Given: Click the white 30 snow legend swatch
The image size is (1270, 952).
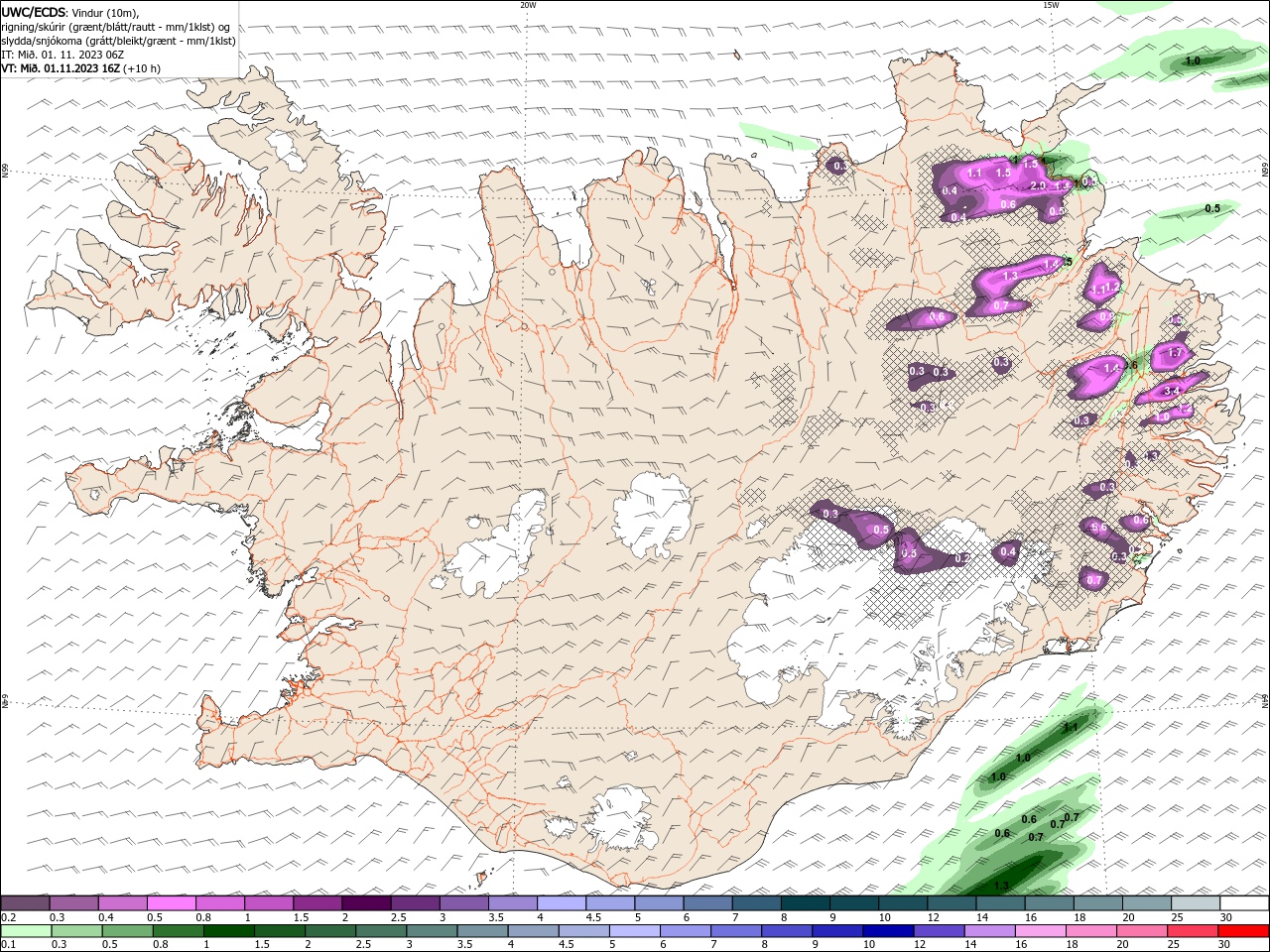Looking at the screenshot, I should (1244, 903).
